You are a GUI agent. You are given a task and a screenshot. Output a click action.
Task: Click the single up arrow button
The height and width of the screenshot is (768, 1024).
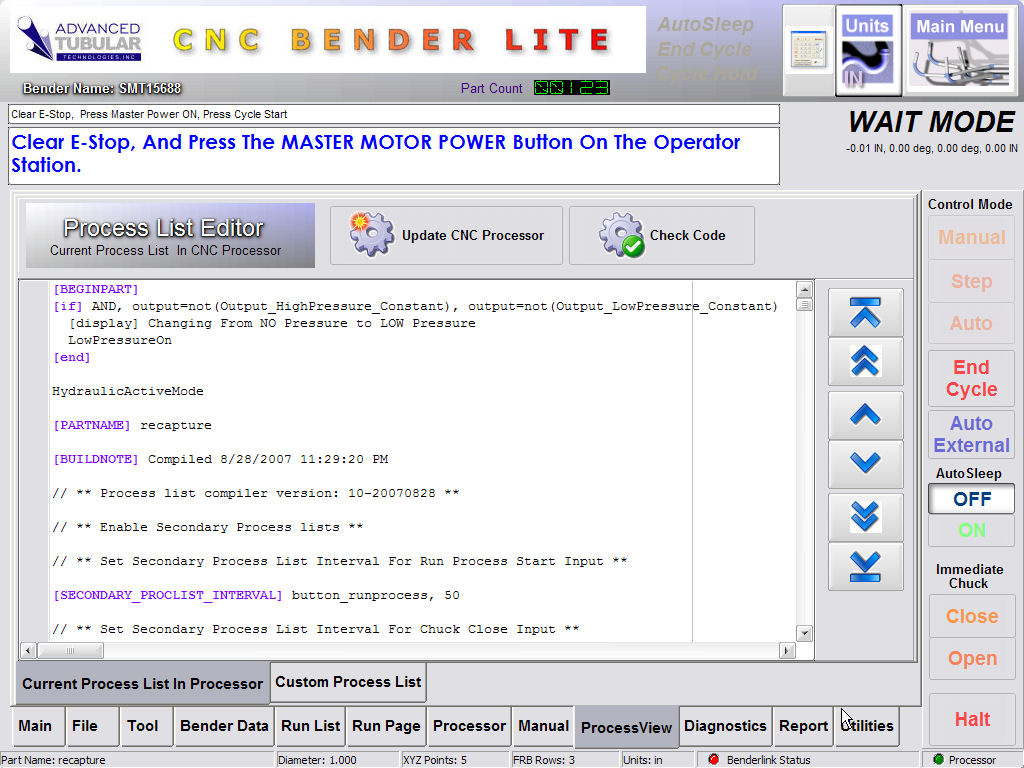pos(865,415)
